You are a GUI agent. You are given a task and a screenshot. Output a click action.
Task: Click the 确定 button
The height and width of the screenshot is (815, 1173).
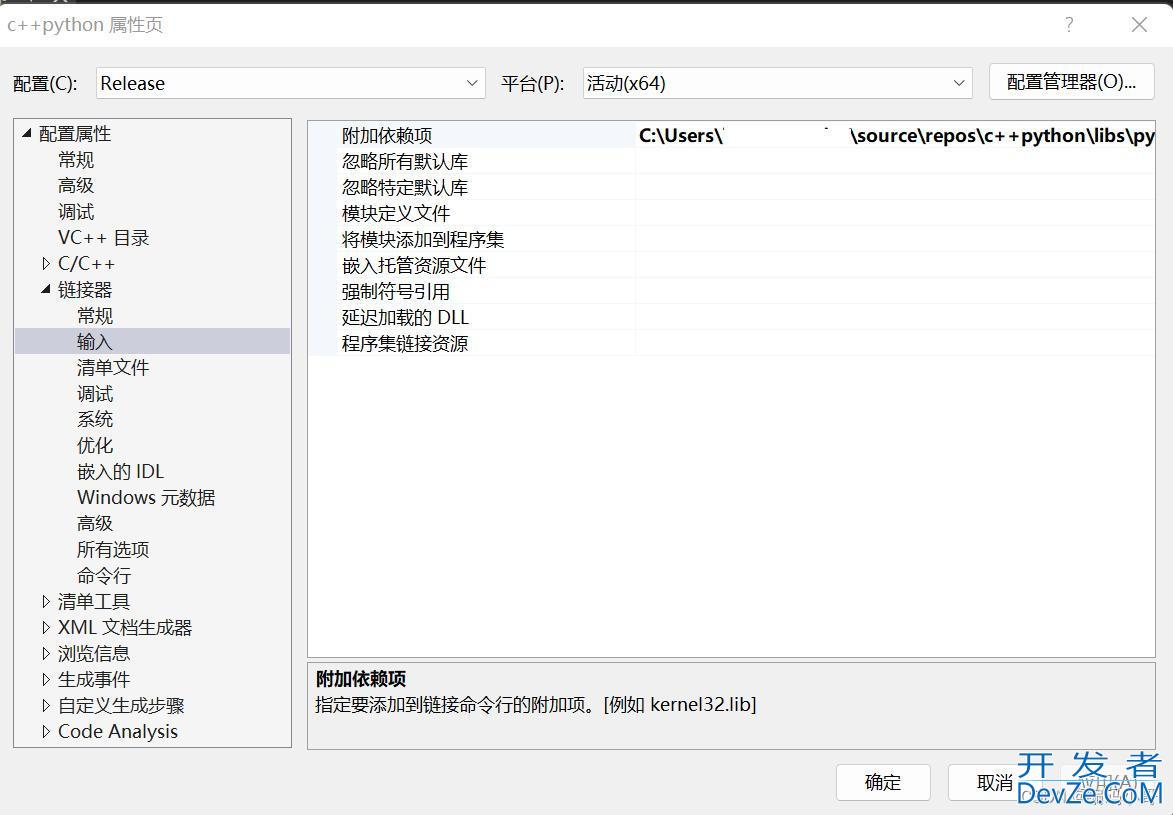pos(883,782)
